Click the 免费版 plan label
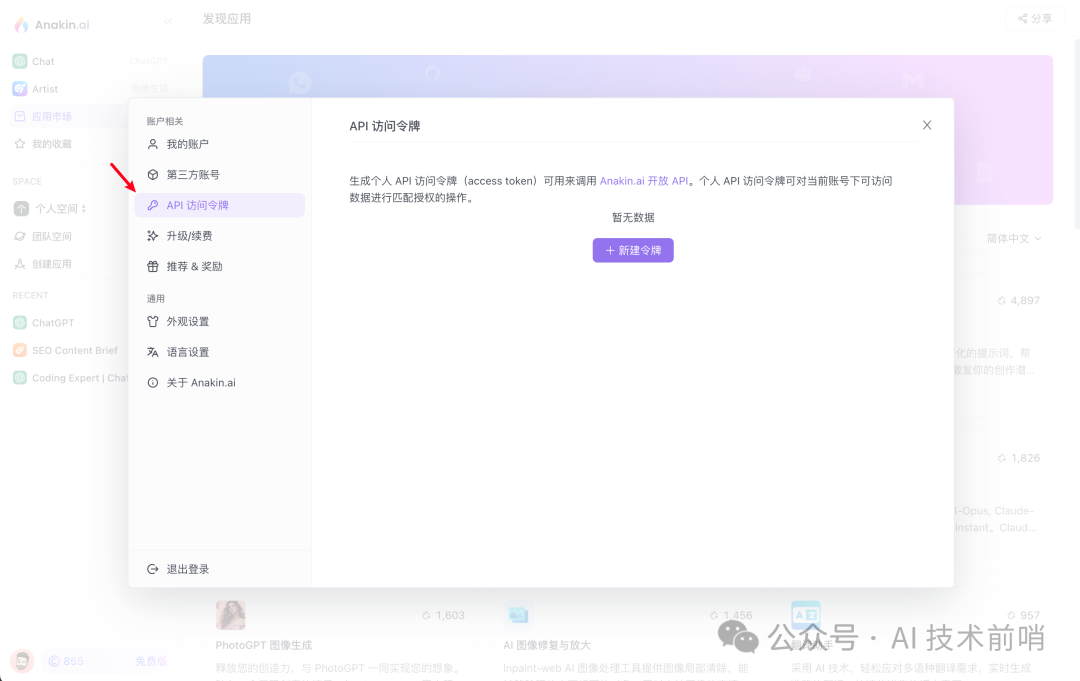 151,662
